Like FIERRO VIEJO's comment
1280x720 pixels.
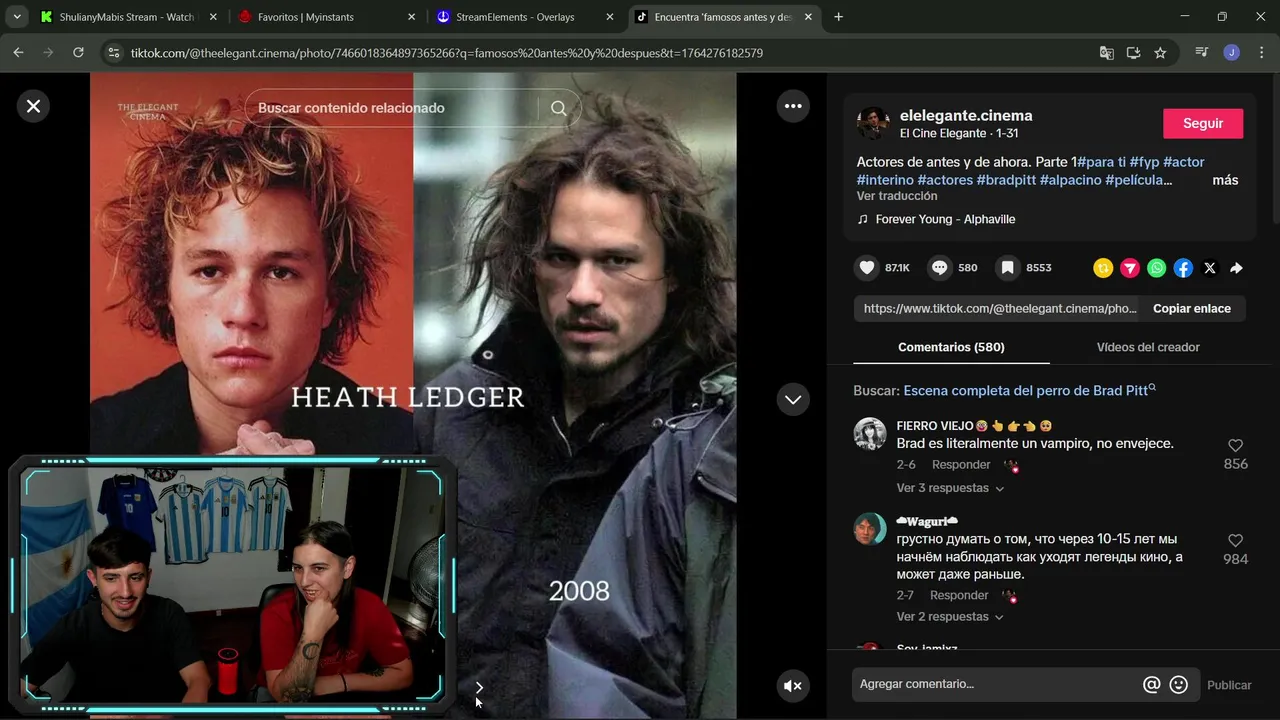pos(1235,446)
